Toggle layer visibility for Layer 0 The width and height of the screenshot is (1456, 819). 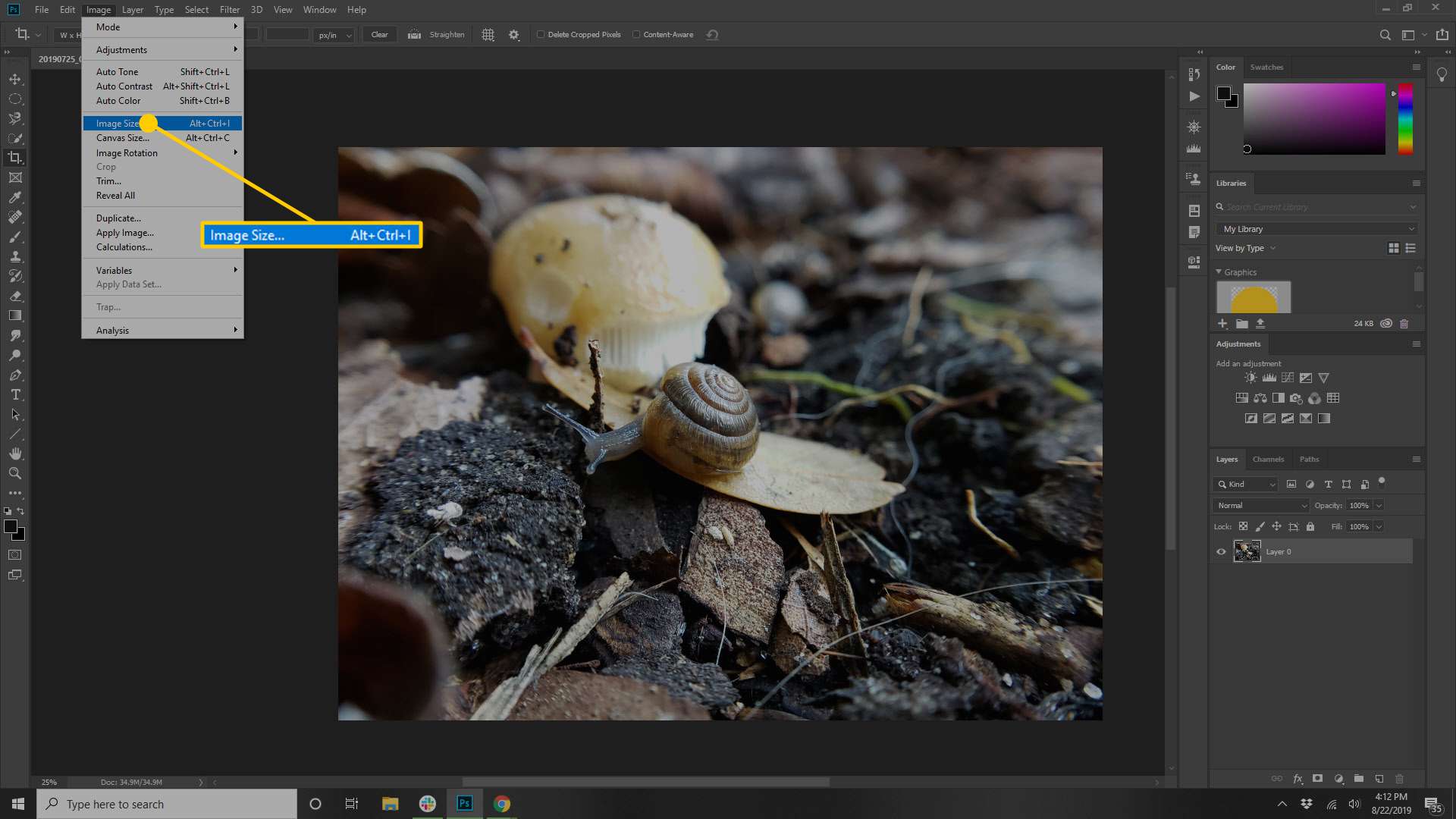coord(1221,552)
